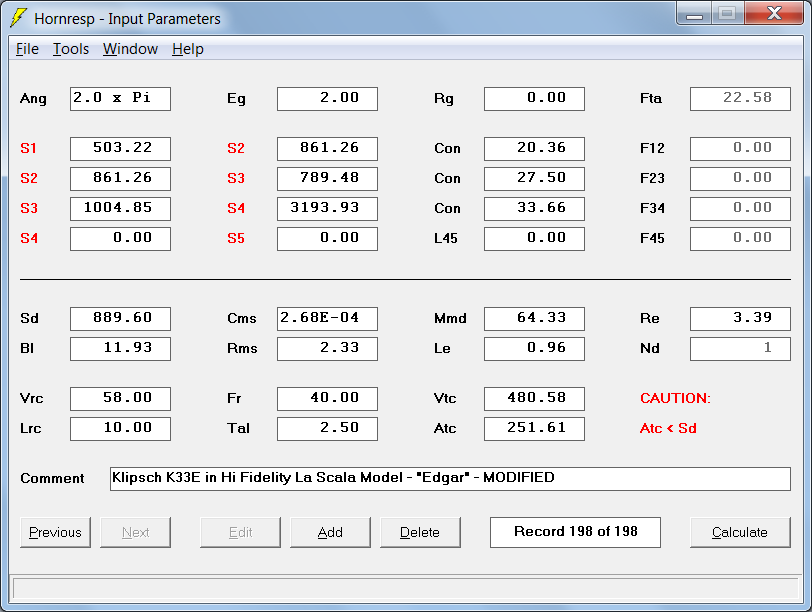The height and width of the screenshot is (612, 812).
Task: Select the F45 field
Action: (740, 239)
